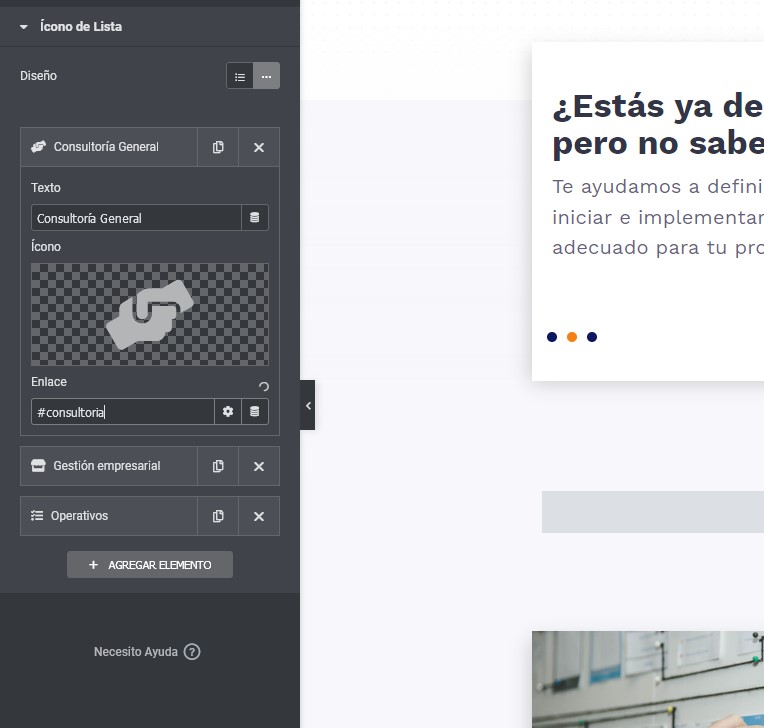This screenshot has height=728, width=764.
Task: Duplicate the Operativos item
Action: 218,516
